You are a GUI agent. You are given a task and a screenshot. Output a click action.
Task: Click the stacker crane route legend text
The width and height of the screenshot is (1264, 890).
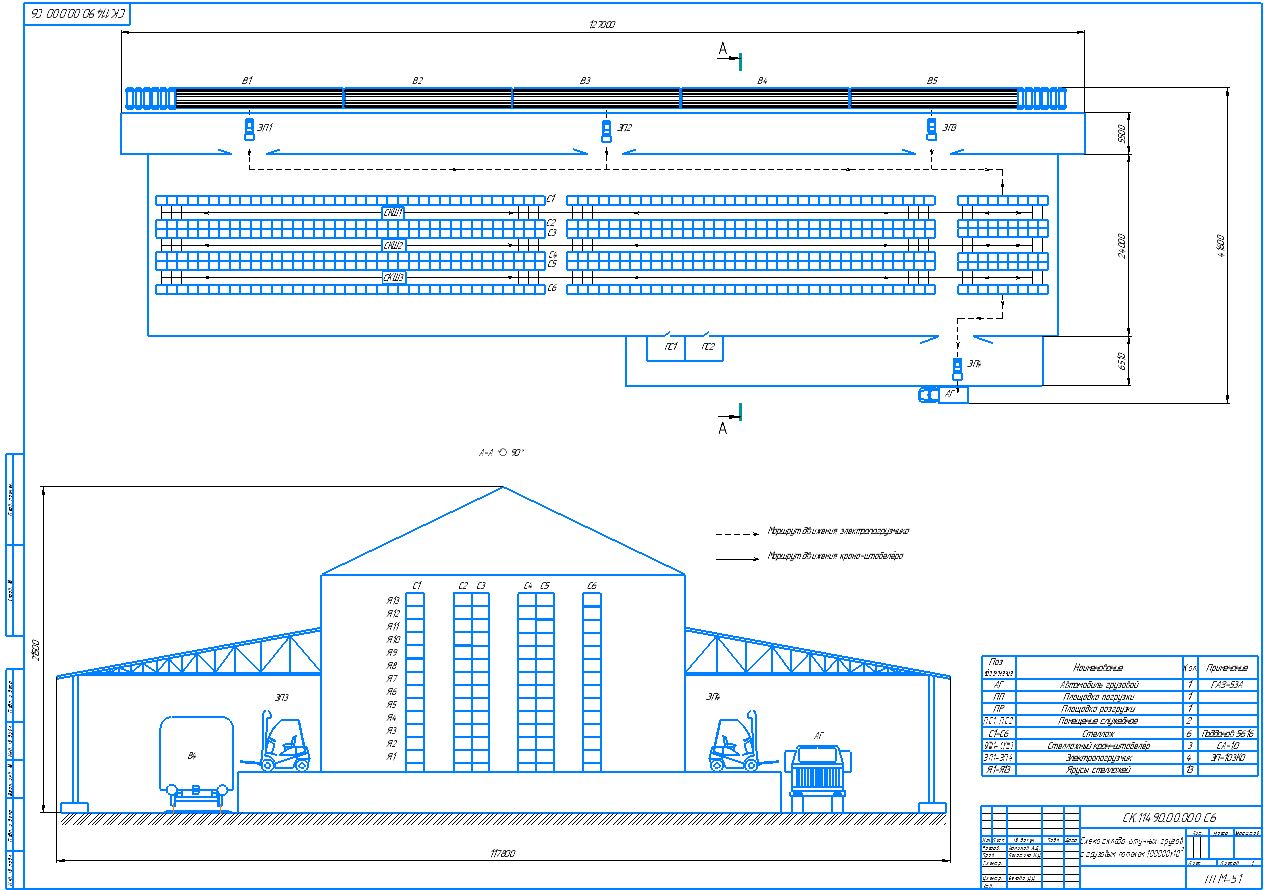(x=835, y=556)
